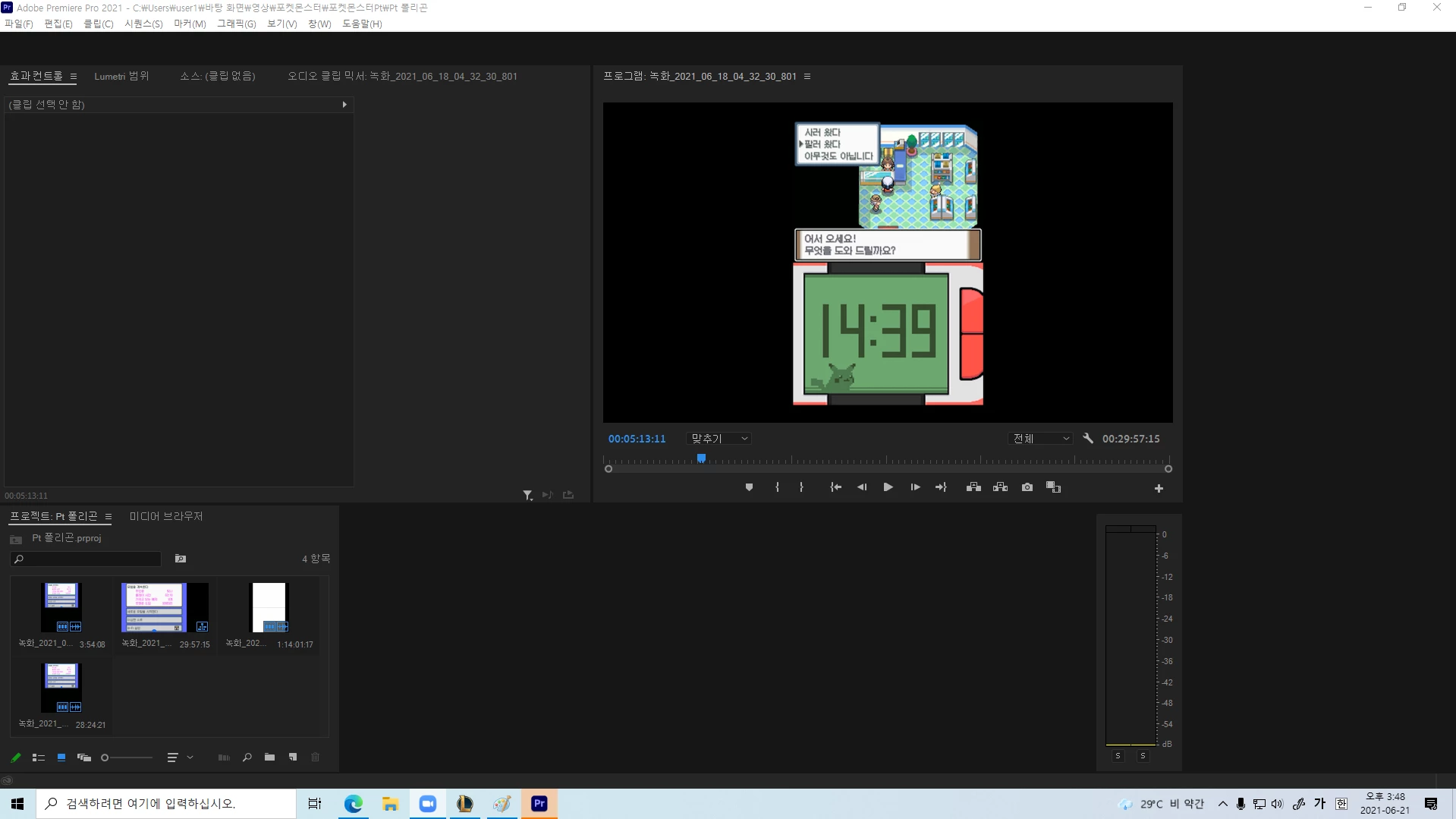Open Program monitor settings wrench
Image resolution: width=1456 pixels, height=819 pixels.
point(1088,439)
